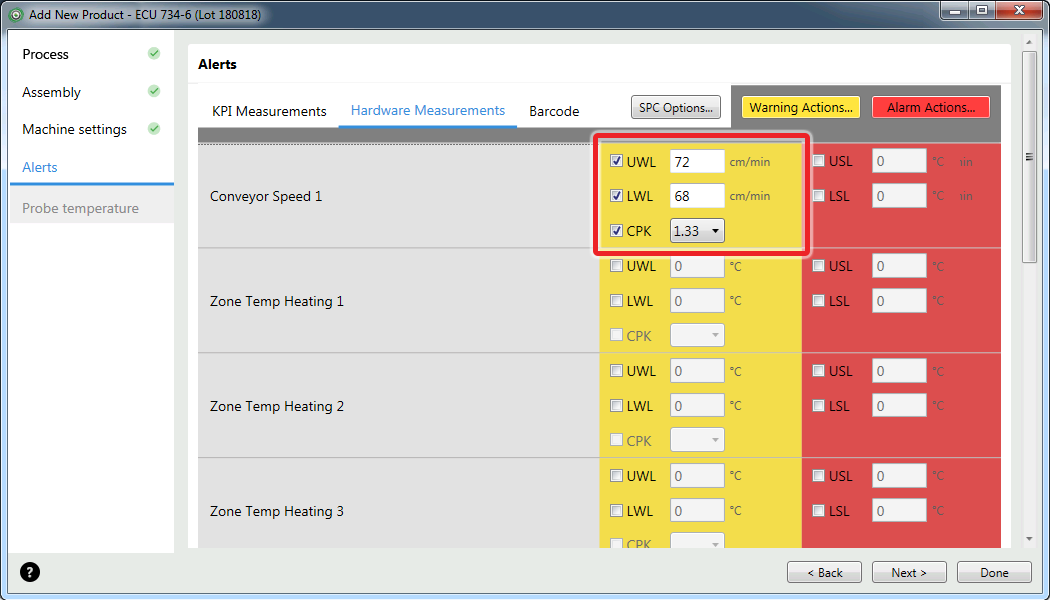This screenshot has width=1050, height=600.
Task: Enable UWL for Zone Temp Heating 2
Action: [x=617, y=370]
